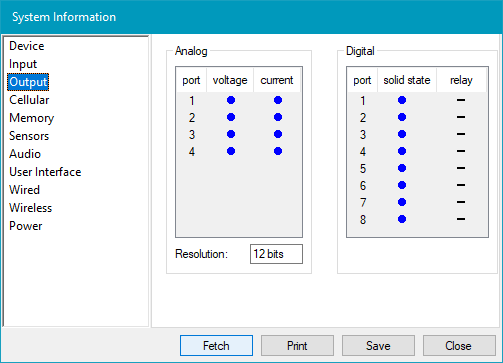Click analog port 1 voltage dot
The height and width of the screenshot is (363, 503).
(231, 100)
